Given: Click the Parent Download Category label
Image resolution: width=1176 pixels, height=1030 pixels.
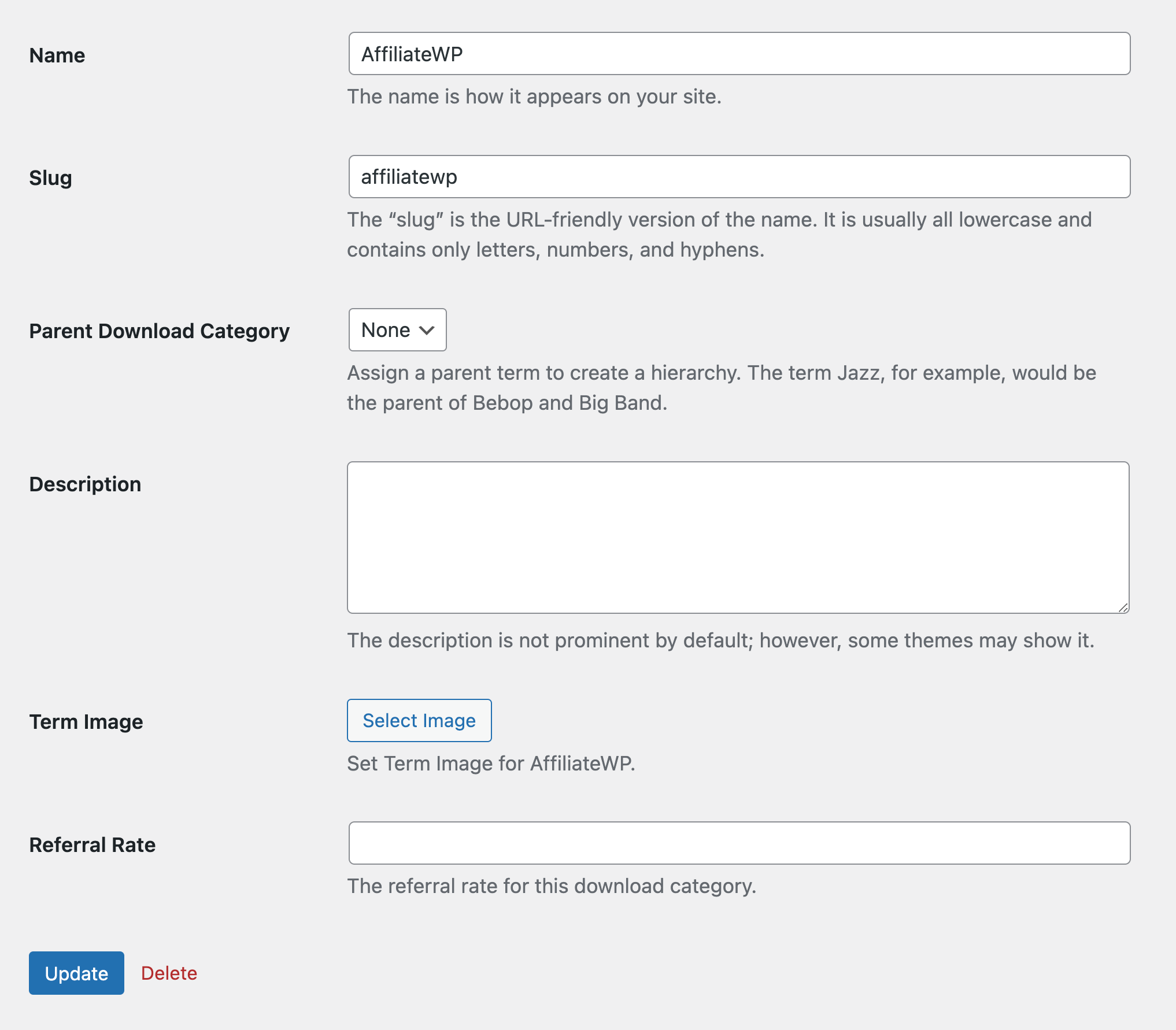Looking at the screenshot, I should (160, 331).
